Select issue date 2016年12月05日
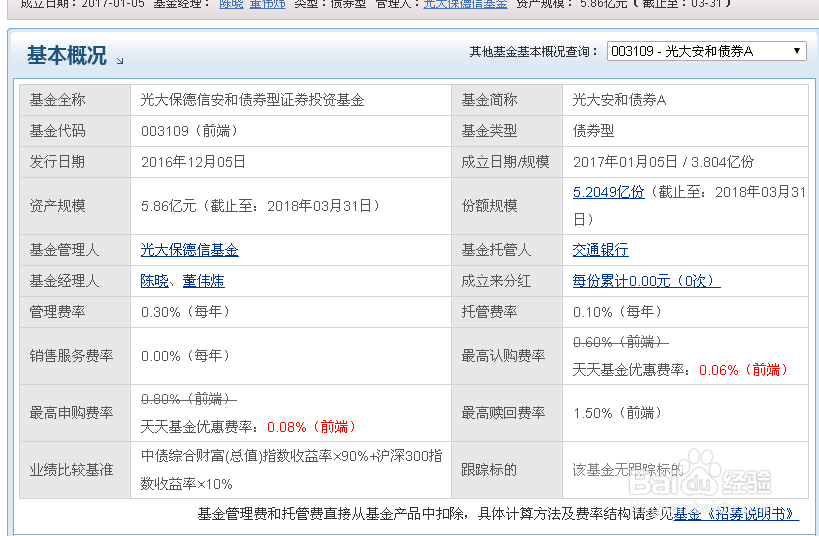Viewport: 819px width, 536px height. (x=193, y=162)
